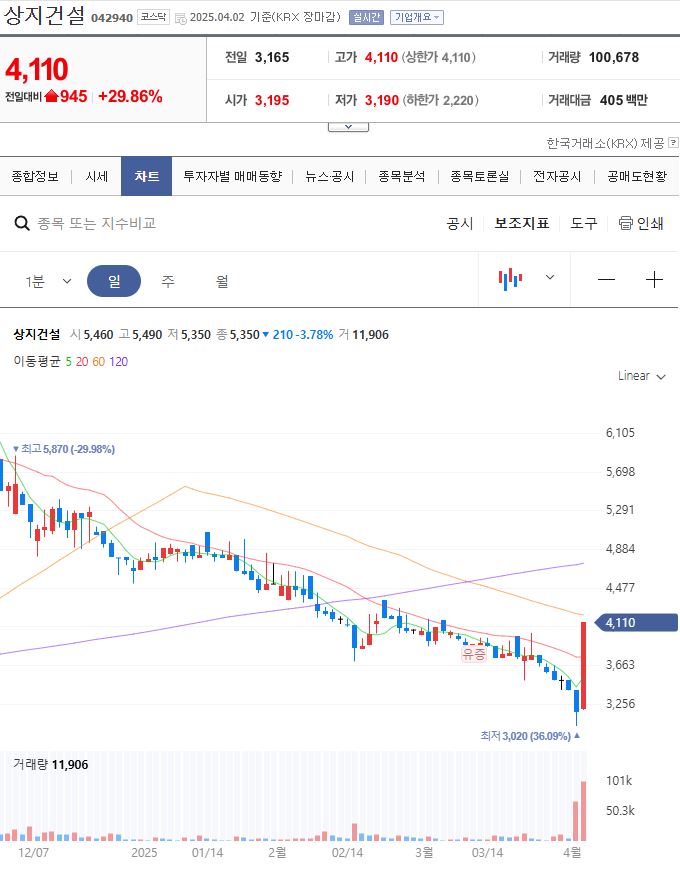Click the 인쇄 print label

650,223
